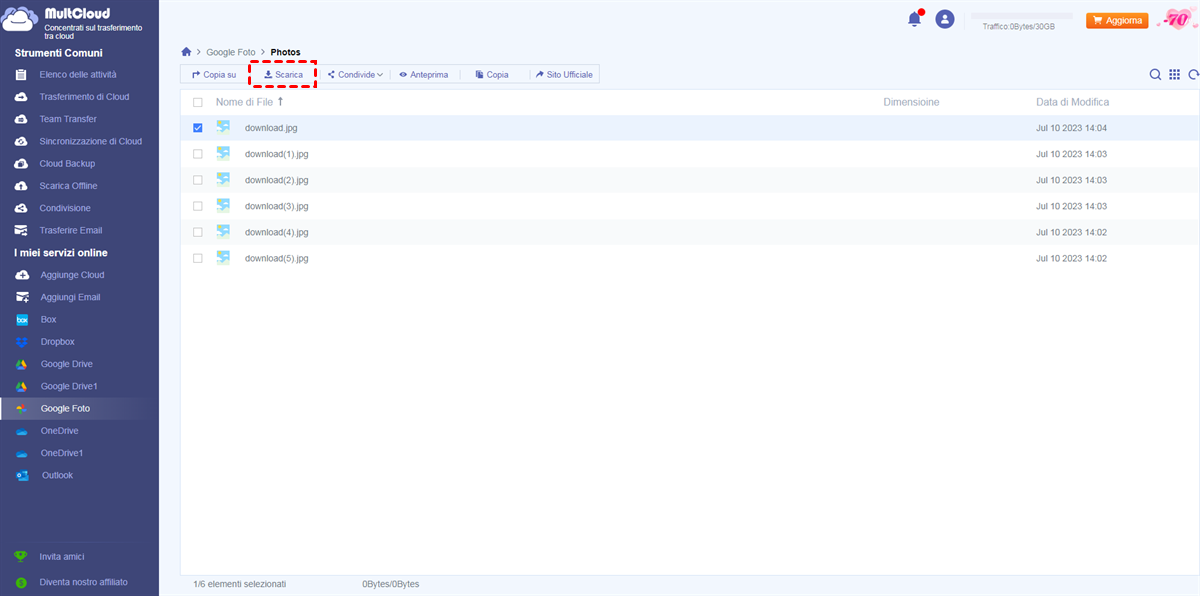1200x596 pixels.
Task: Check the download(3).jpg checkbox
Action: (198, 206)
